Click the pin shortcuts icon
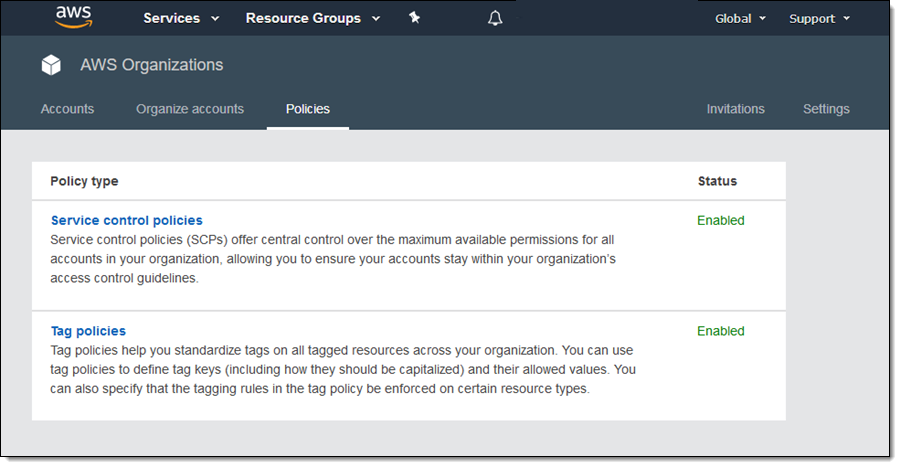 click(x=415, y=18)
